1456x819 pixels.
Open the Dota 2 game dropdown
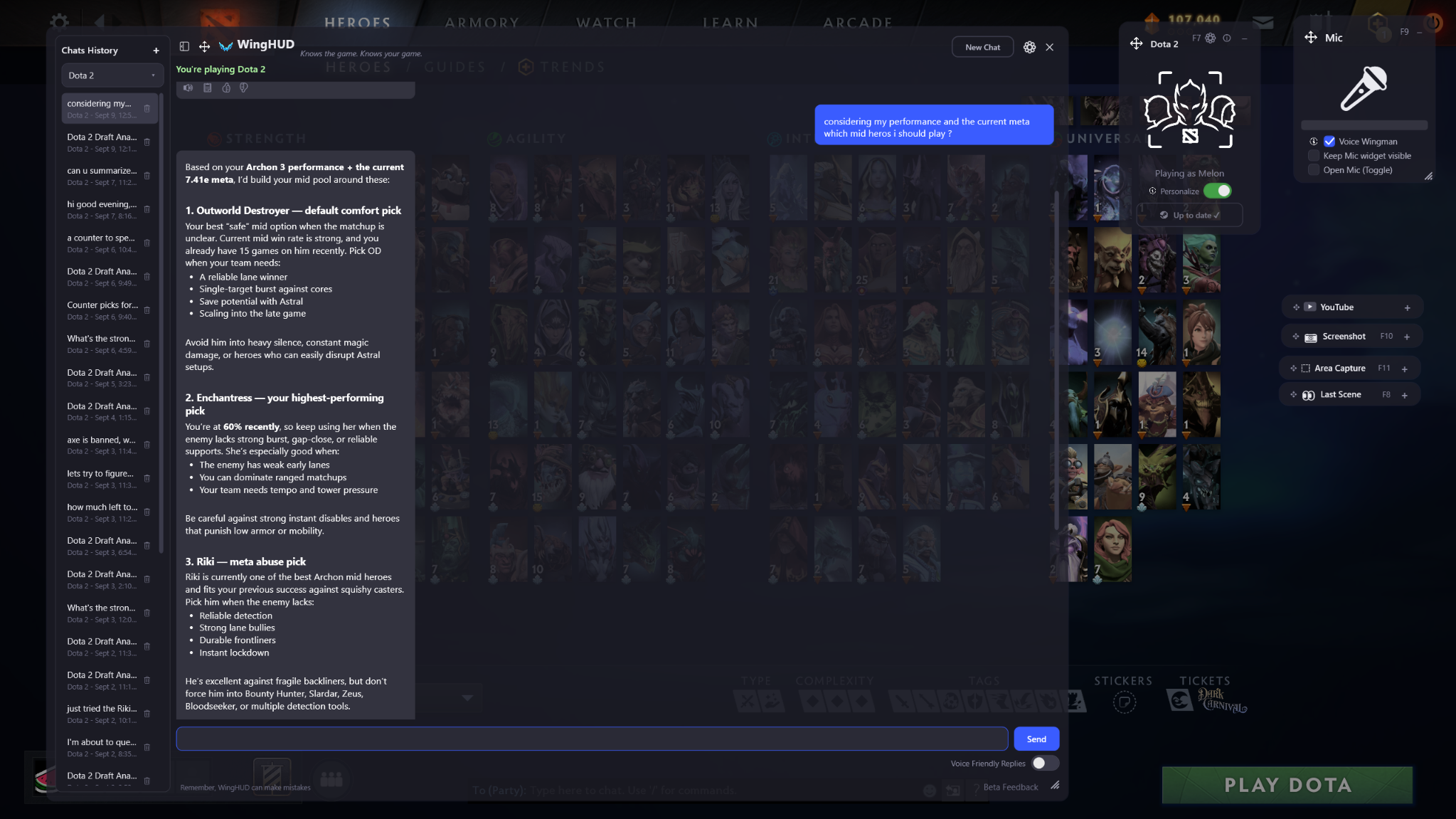(112, 75)
